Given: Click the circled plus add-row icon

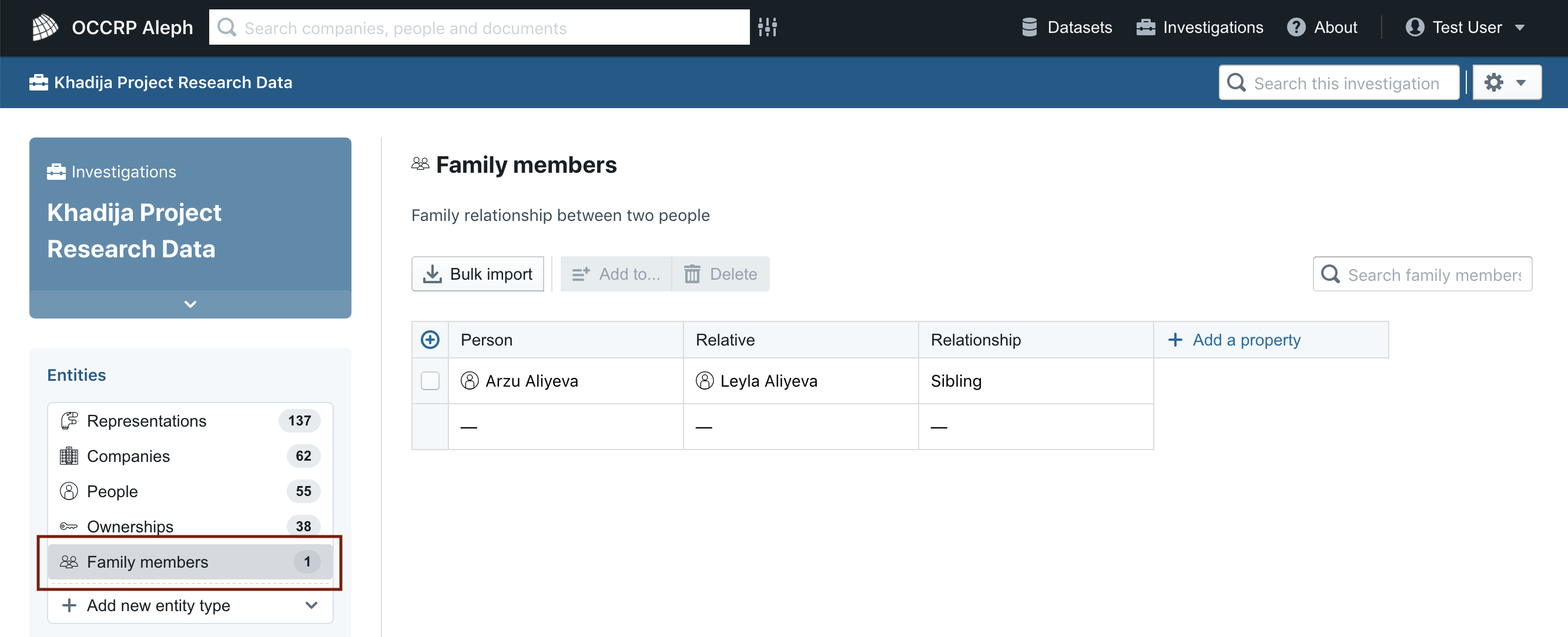Looking at the screenshot, I should tap(430, 340).
